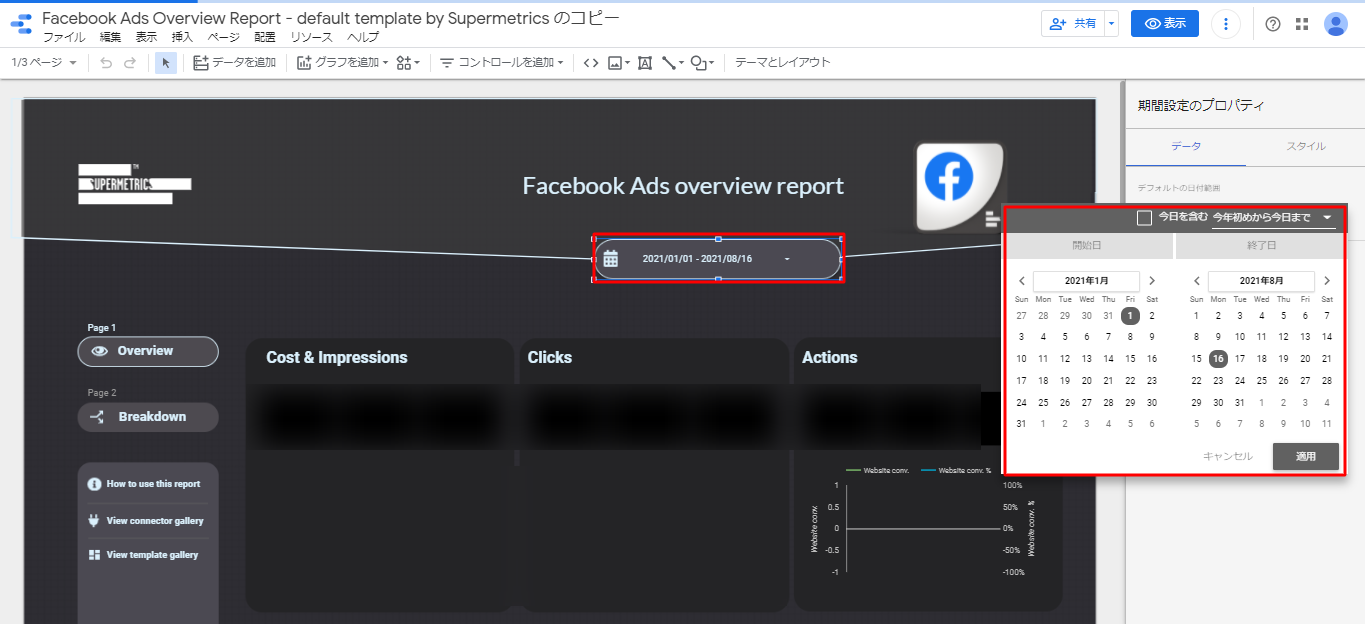The width and height of the screenshot is (1365, 624).
Task: Click the 適用 apply button
Action: click(1305, 456)
